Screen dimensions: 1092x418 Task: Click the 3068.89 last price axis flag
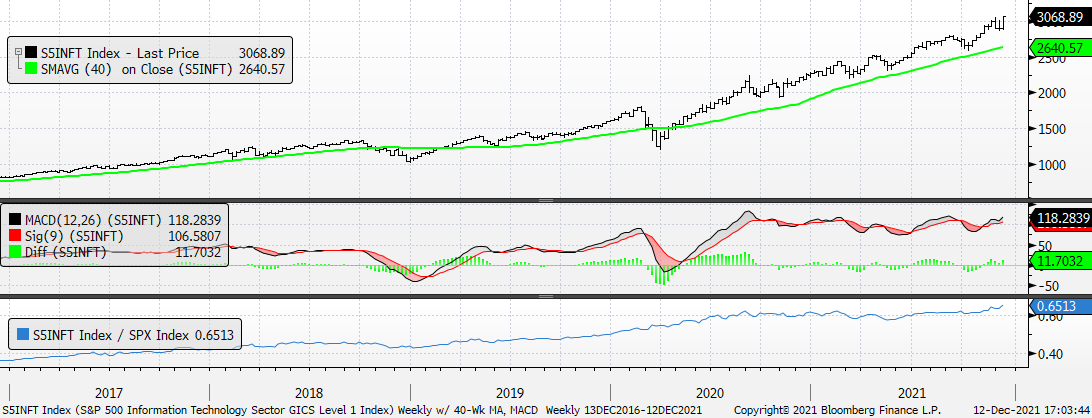(1059, 18)
